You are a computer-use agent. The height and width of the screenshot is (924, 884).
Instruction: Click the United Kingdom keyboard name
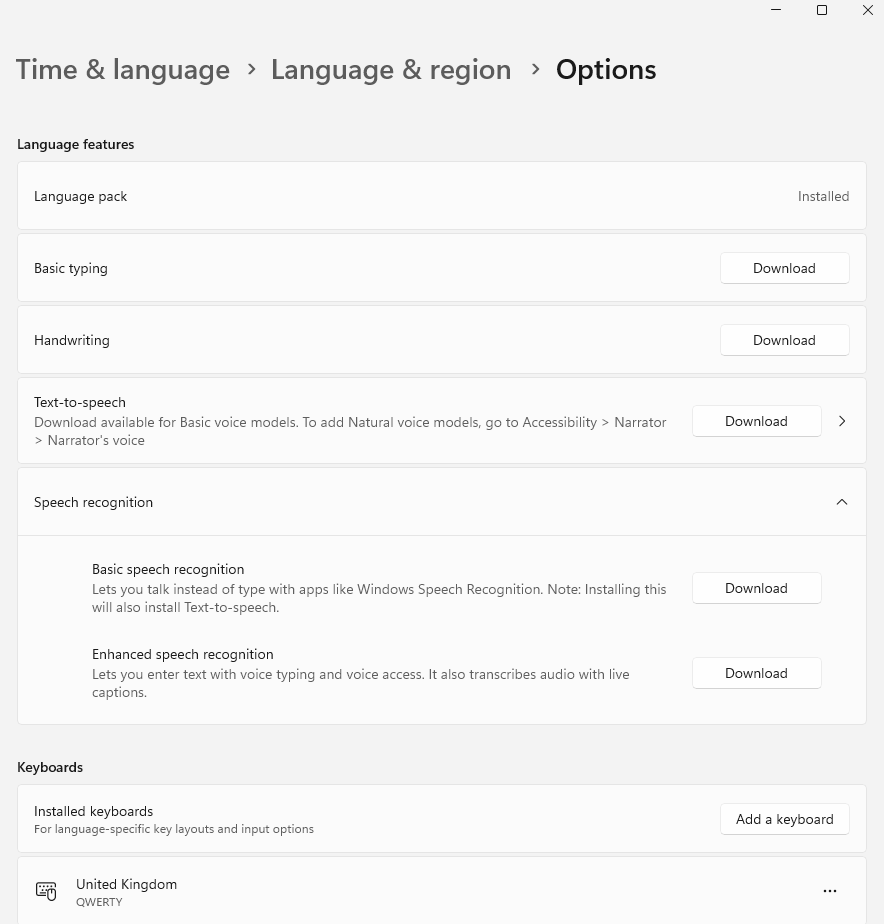tap(126, 884)
